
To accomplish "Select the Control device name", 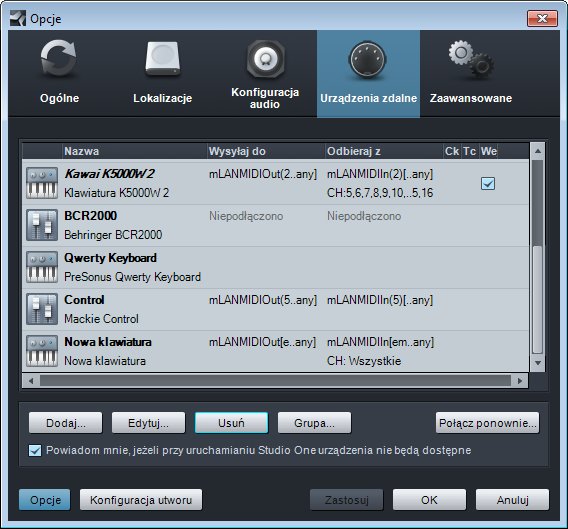I will pos(84,300).
